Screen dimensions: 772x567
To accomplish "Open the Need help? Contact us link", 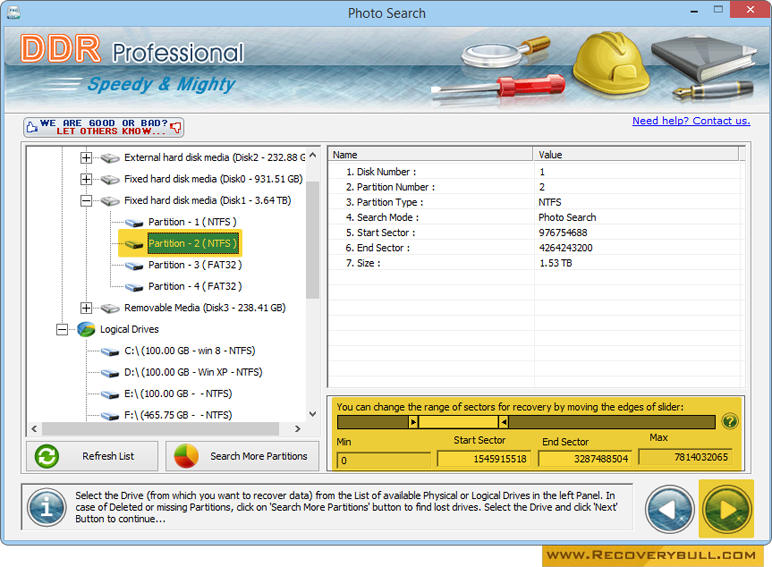I will click(x=691, y=121).
